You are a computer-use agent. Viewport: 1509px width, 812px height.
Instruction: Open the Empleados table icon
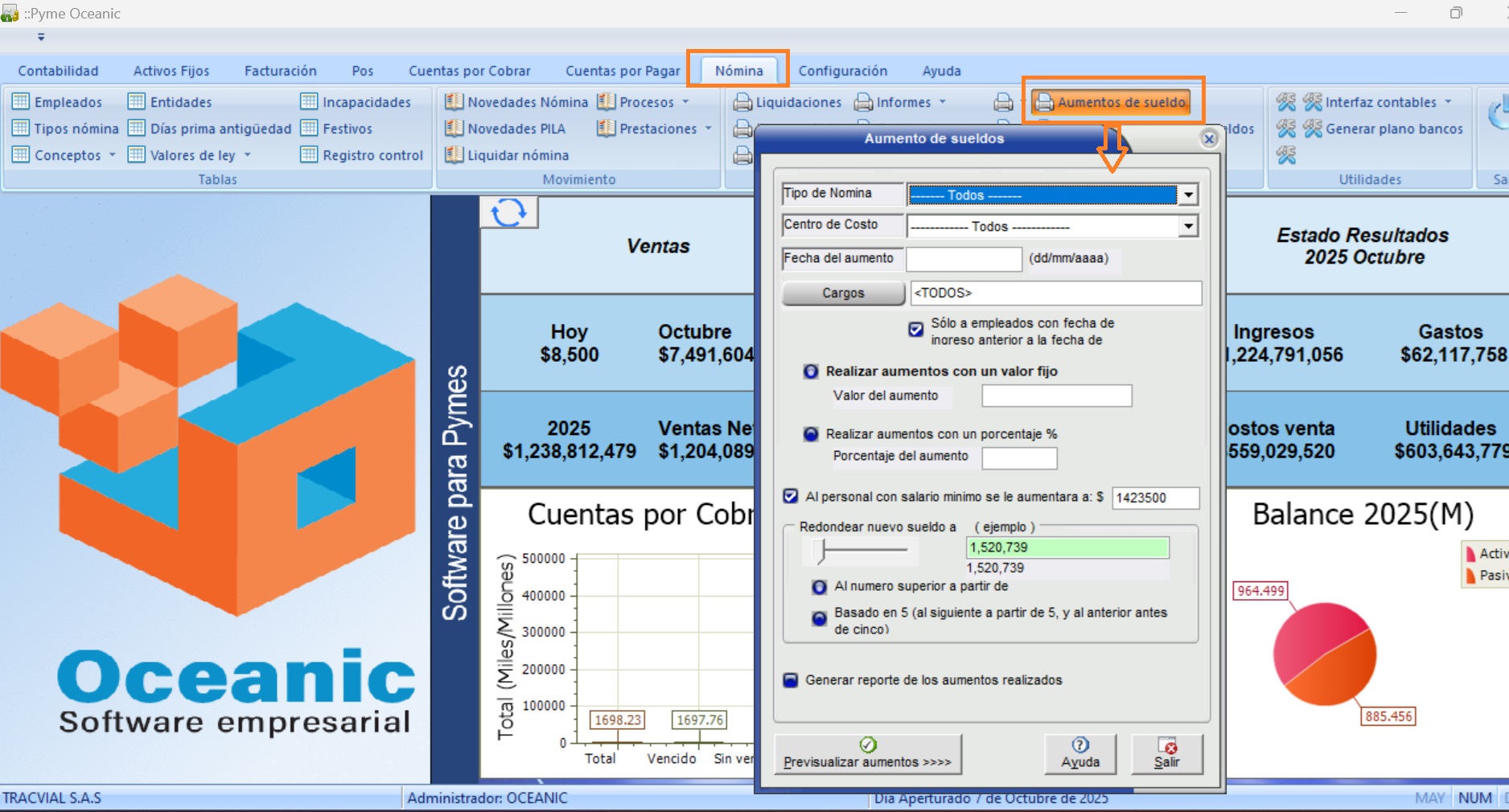21,102
